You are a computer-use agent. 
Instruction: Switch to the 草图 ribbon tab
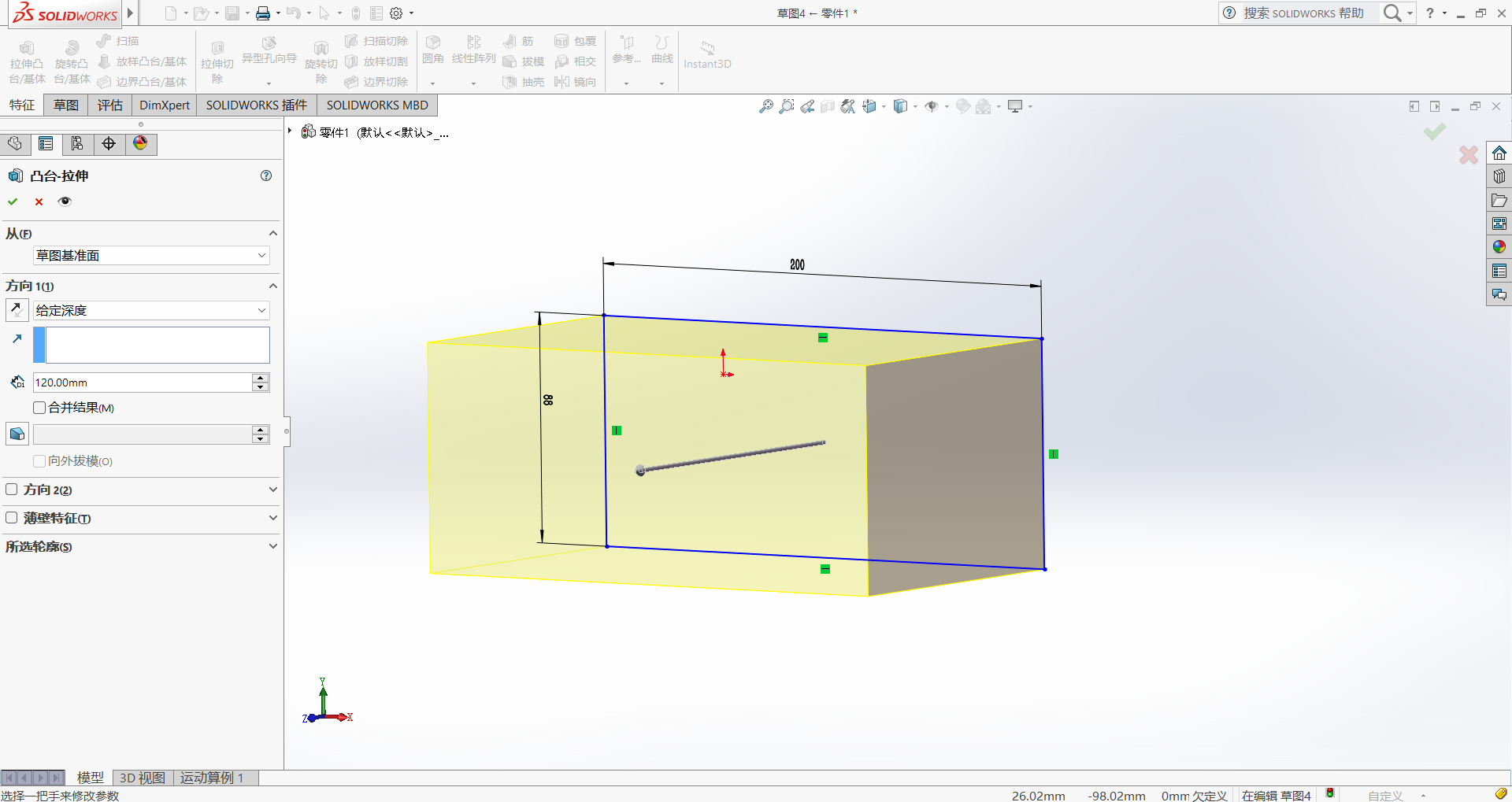tap(66, 105)
